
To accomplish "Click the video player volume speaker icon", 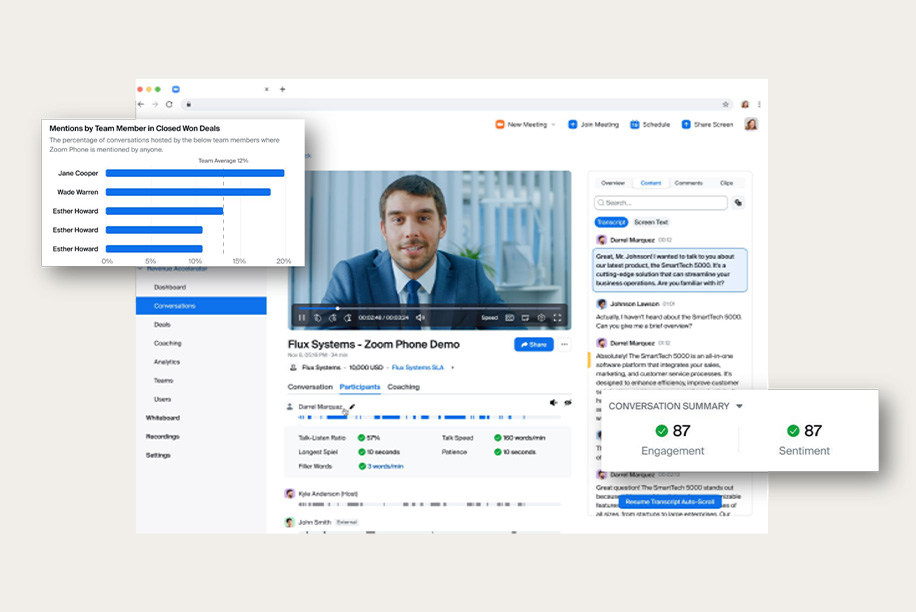I will click(420, 318).
